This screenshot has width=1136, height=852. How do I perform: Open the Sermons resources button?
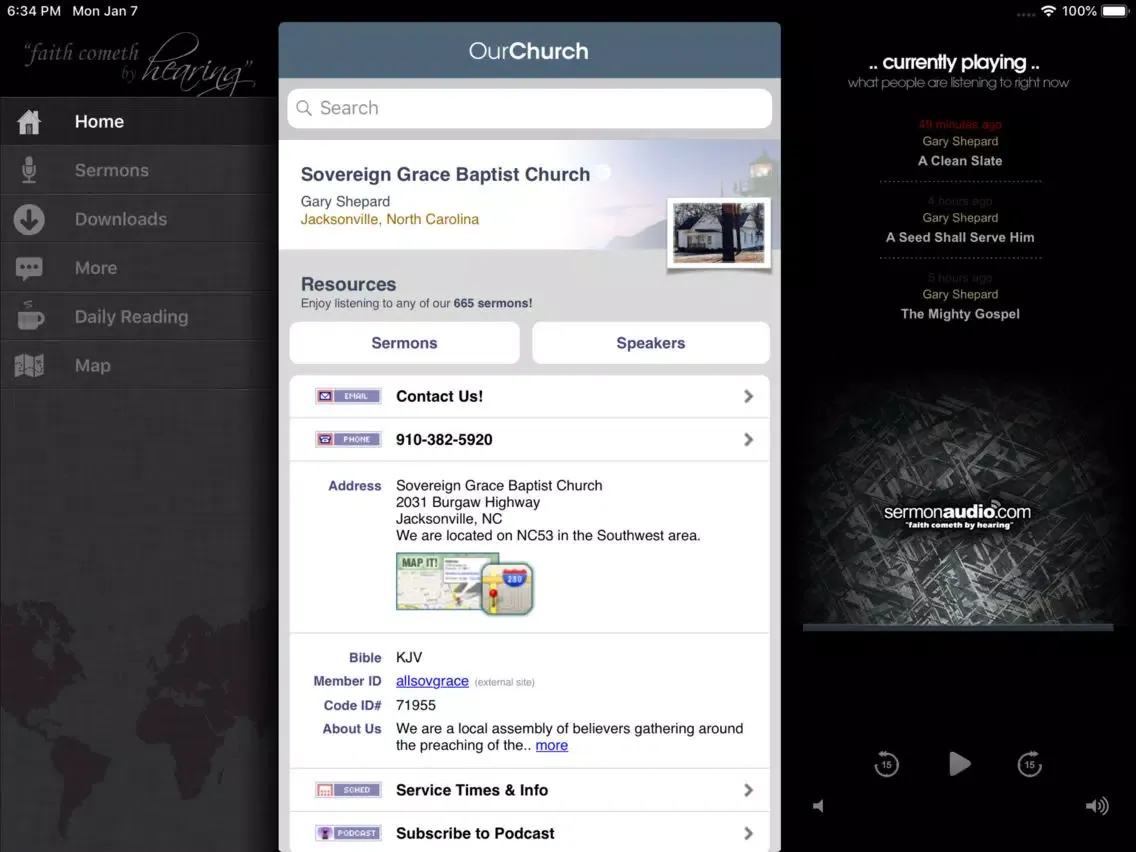point(404,343)
